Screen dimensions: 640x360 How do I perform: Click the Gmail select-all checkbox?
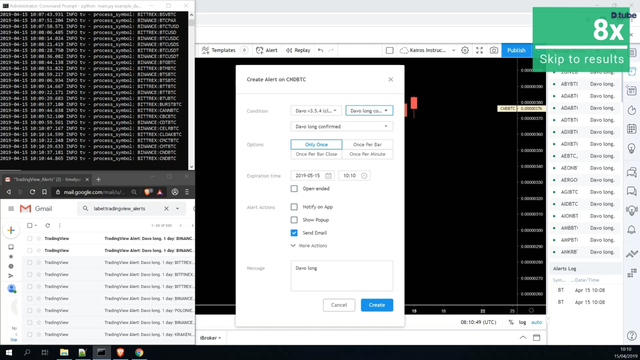click(29, 225)
